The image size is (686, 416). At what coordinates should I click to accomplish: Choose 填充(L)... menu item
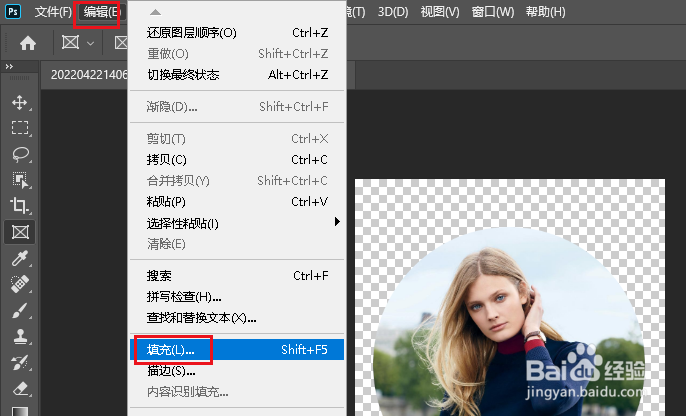point(237,350)
